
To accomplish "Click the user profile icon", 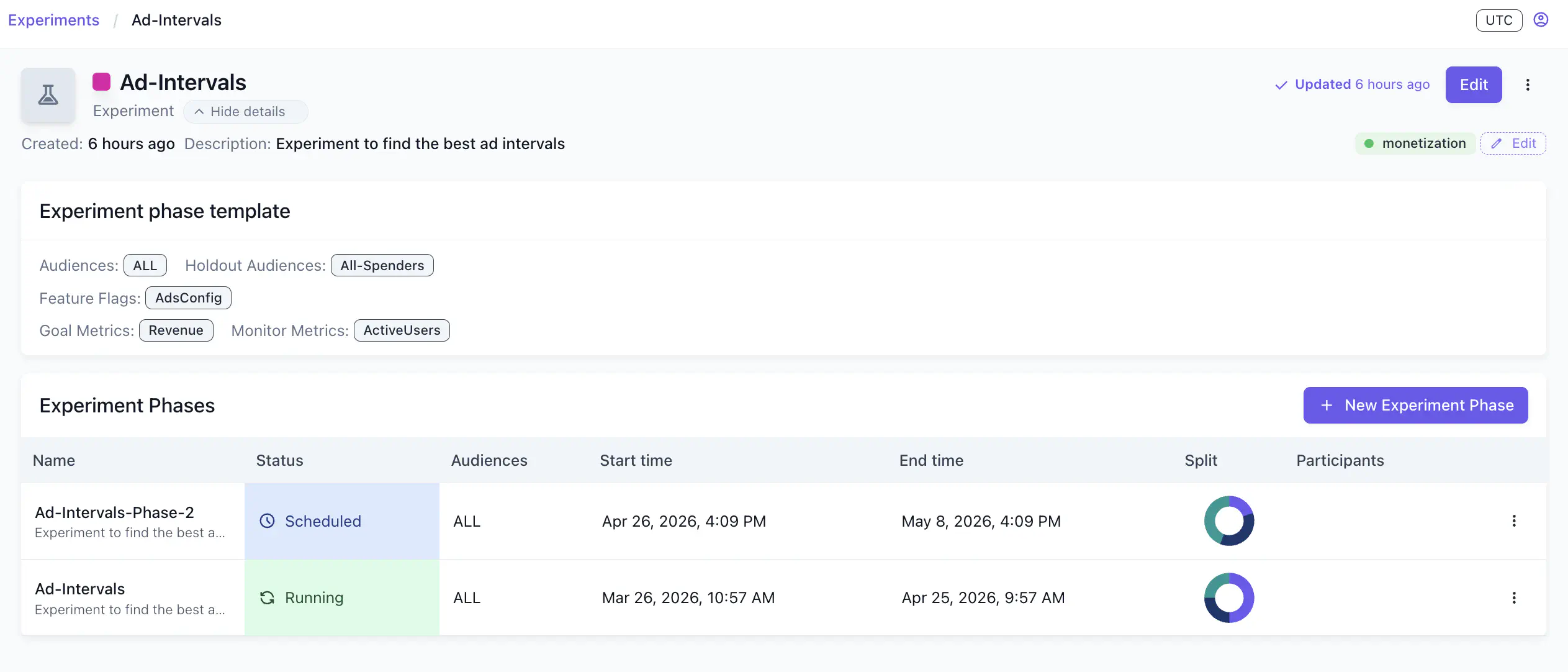I will click(1540, 20).
